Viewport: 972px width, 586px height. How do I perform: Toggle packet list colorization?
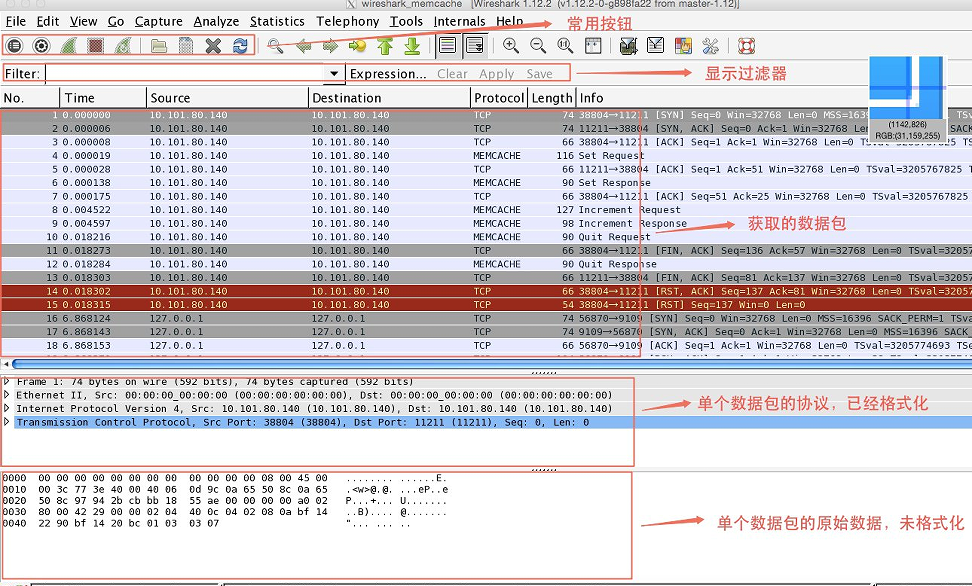[x=448, y=46]
